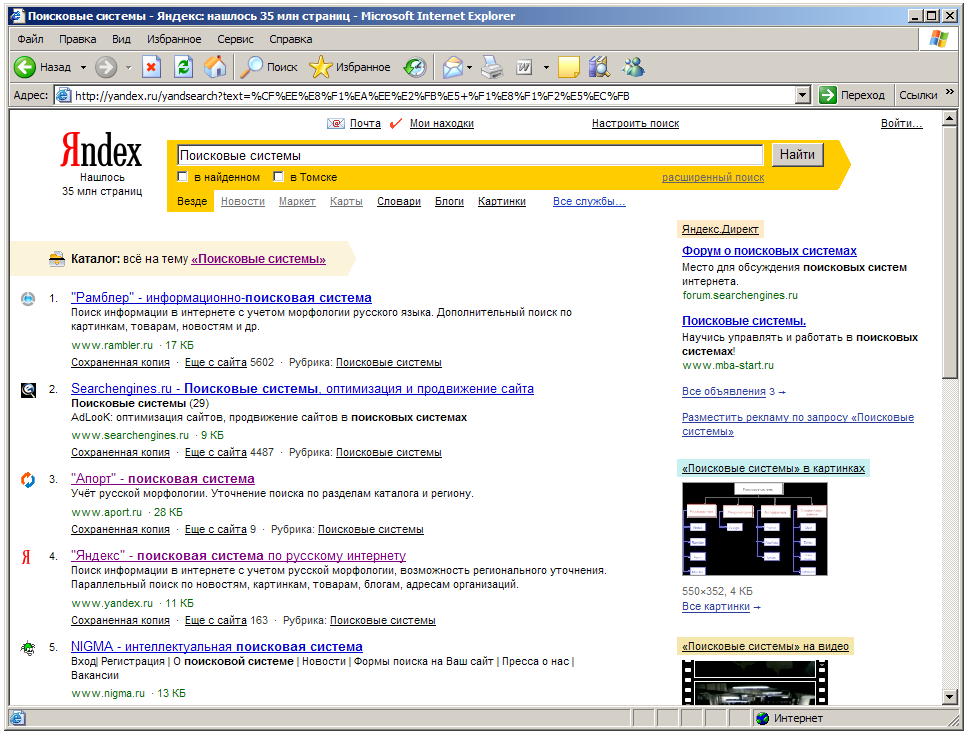Click the Войти login link
969x736 pixels.
click(902, 124)
